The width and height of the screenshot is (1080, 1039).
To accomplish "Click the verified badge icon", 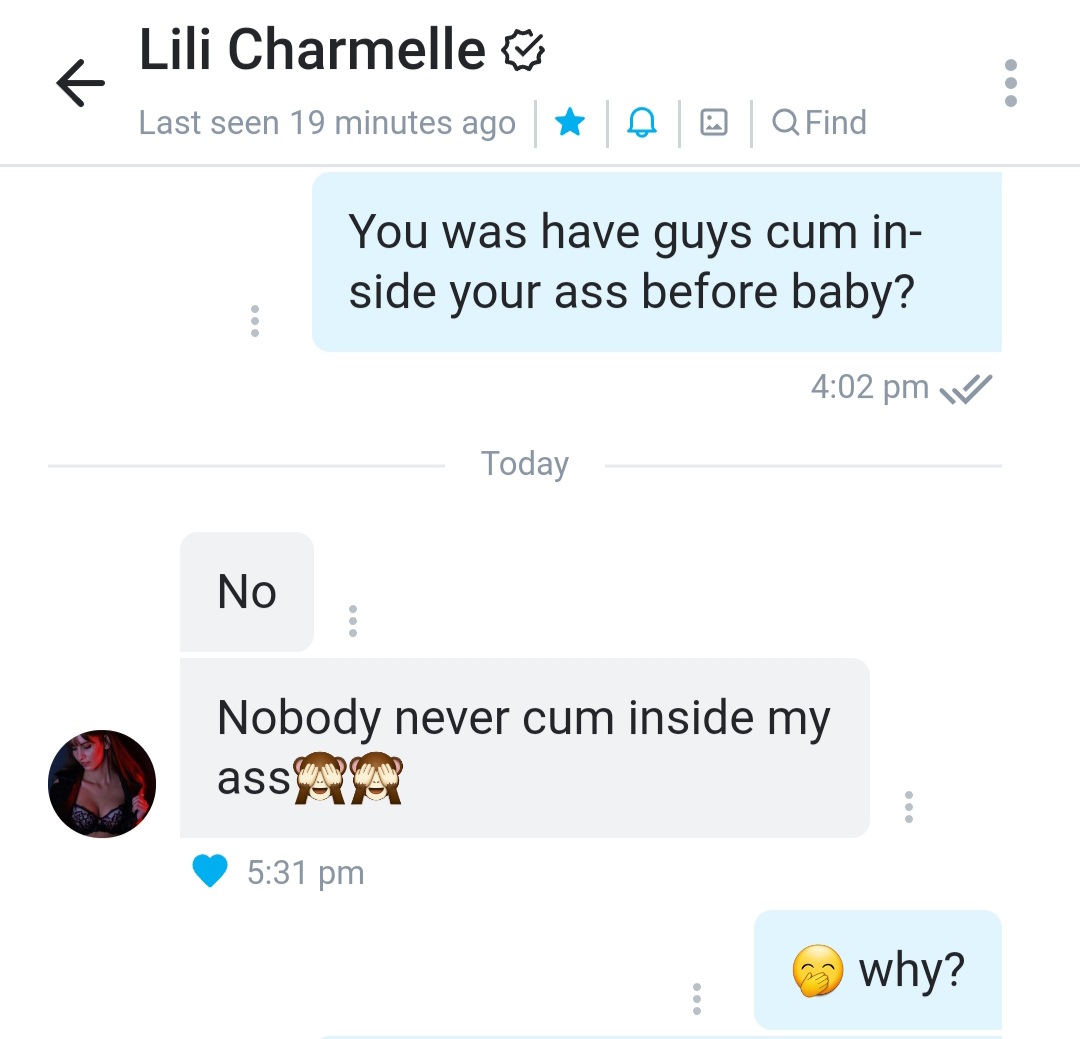I will (523, 50).
